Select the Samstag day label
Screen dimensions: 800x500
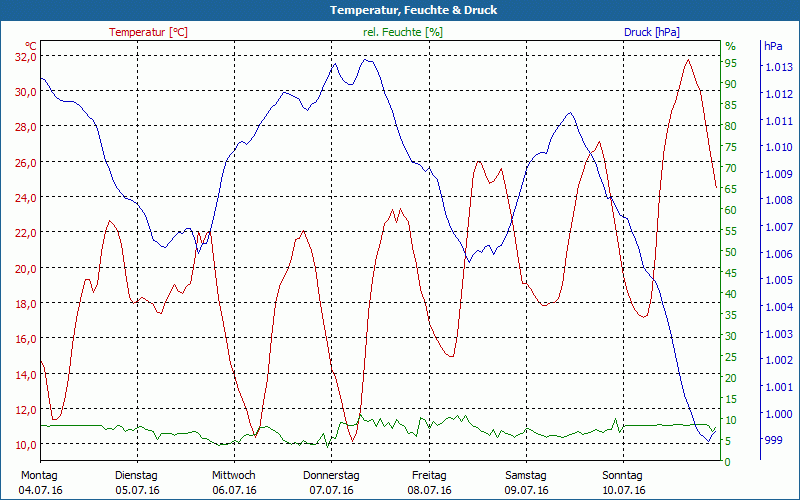click(526, 476)
